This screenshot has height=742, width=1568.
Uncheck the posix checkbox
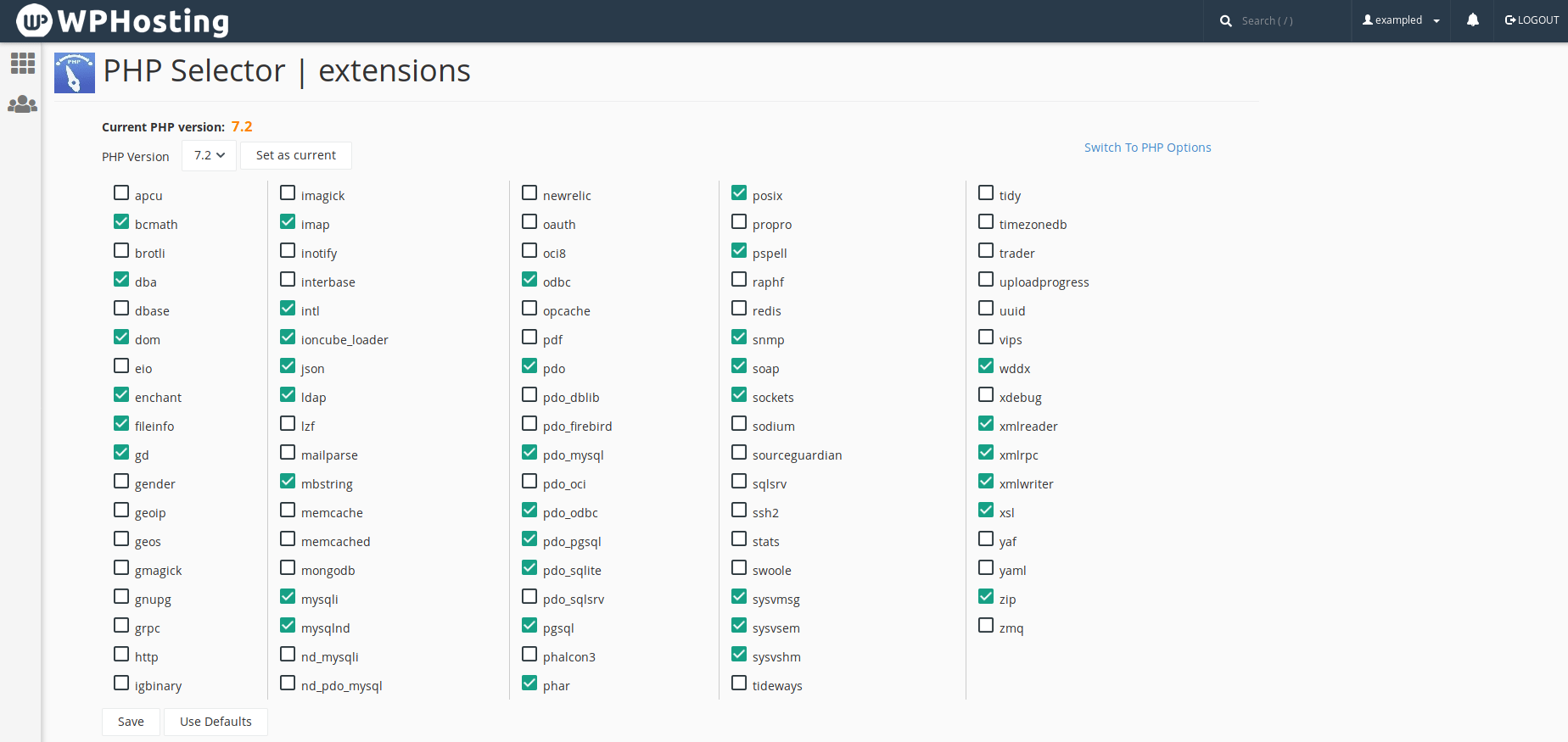point(739,193)
